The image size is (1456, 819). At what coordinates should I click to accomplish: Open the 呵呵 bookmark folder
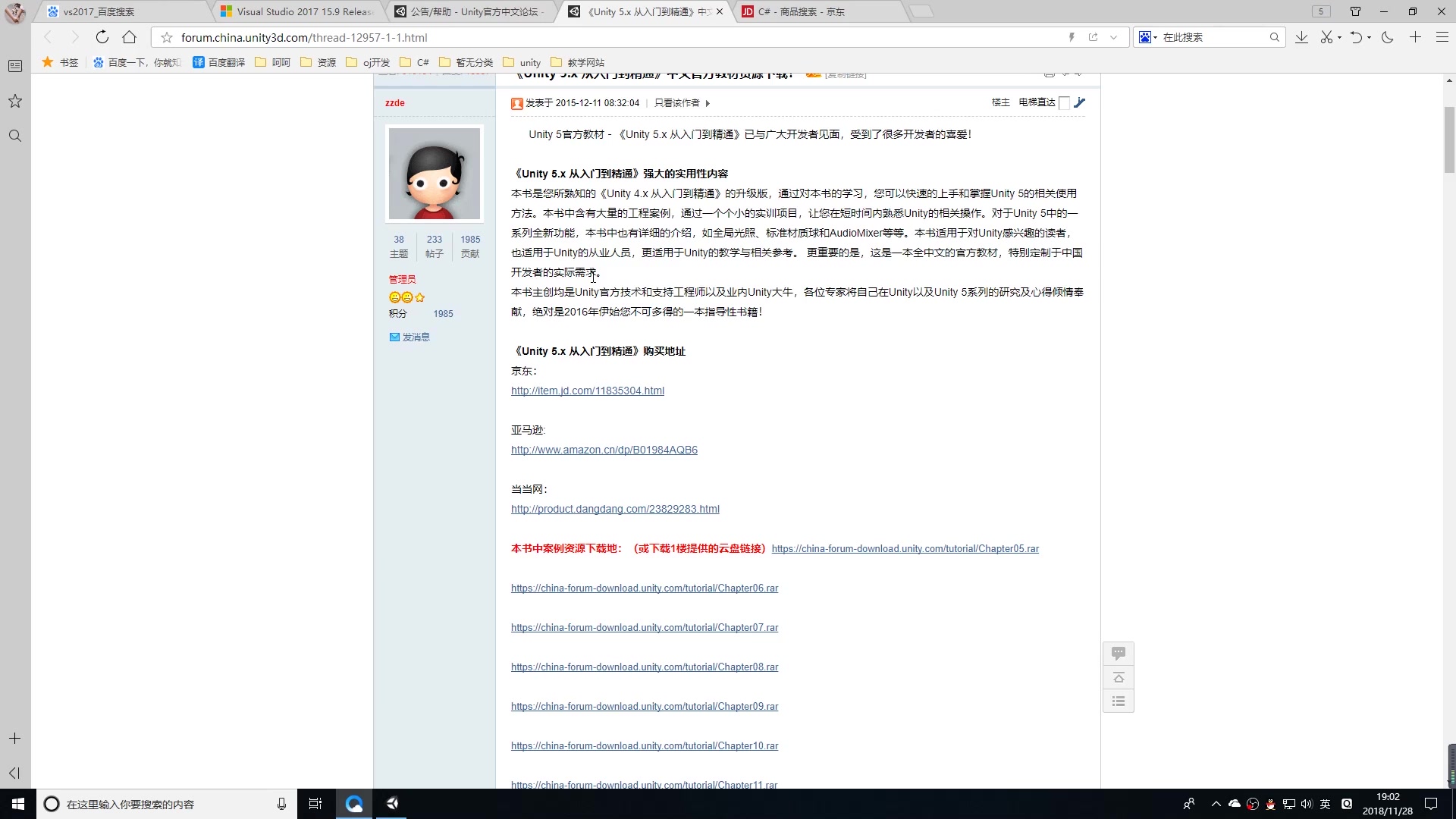tap(272, 62)
